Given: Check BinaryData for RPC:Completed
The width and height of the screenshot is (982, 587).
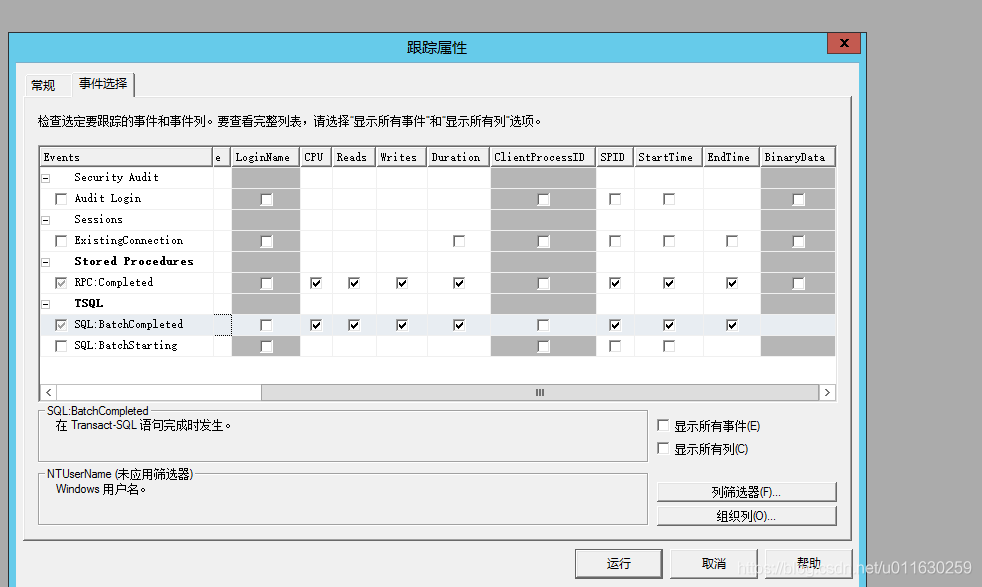Looking at the screenshot, I should (798, 283).
